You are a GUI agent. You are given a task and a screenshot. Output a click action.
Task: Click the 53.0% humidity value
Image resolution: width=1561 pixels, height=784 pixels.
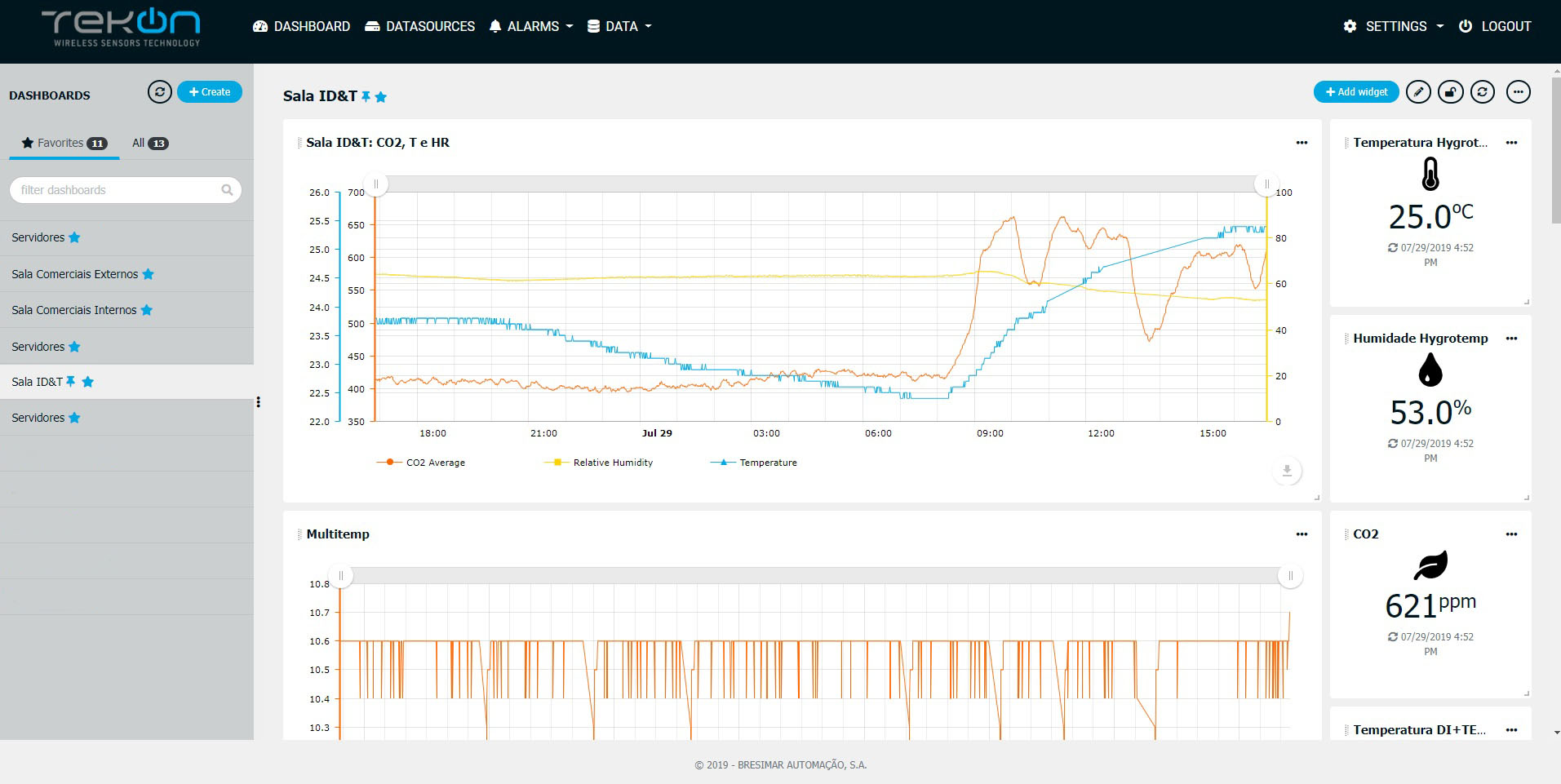click(1430, 413)
